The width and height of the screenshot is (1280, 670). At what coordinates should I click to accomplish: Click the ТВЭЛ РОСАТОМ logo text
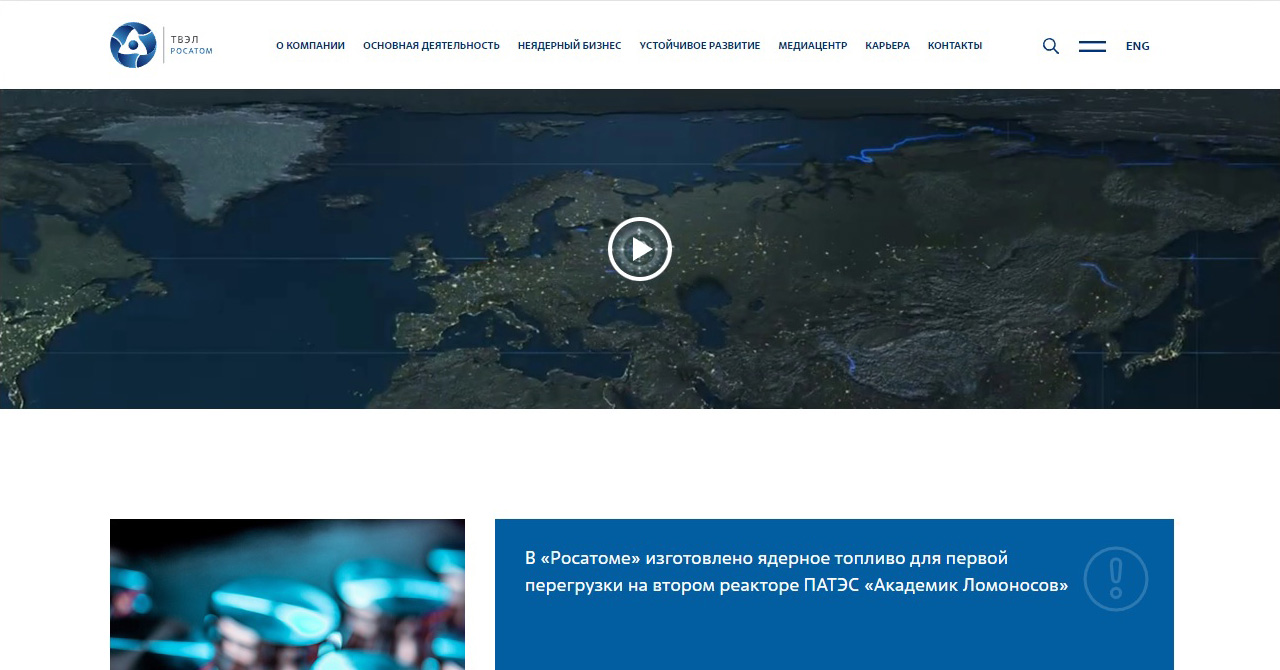[191, 45]
